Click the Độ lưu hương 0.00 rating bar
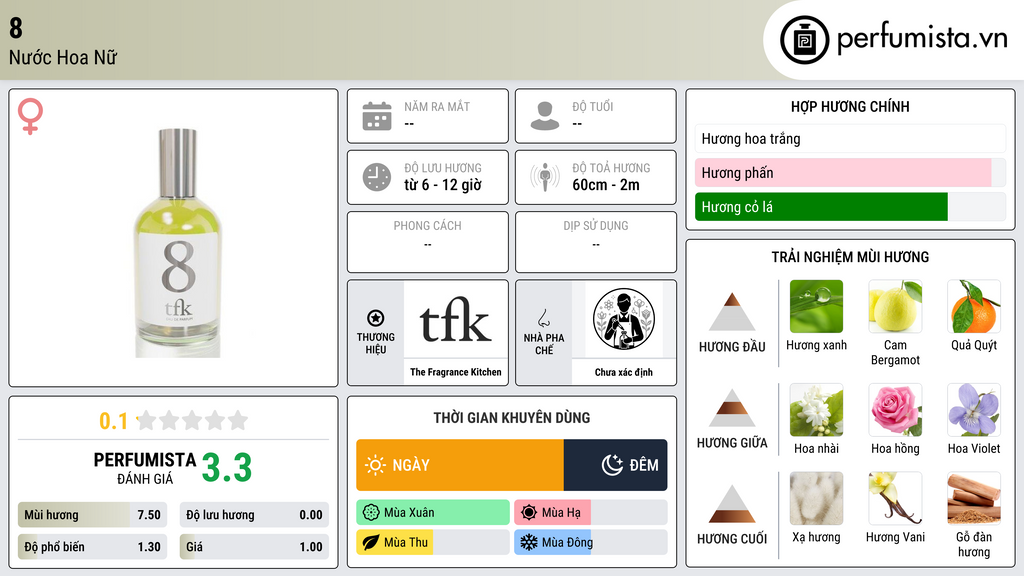Screen dimensions: 1024x576 [x=254, y=515]
